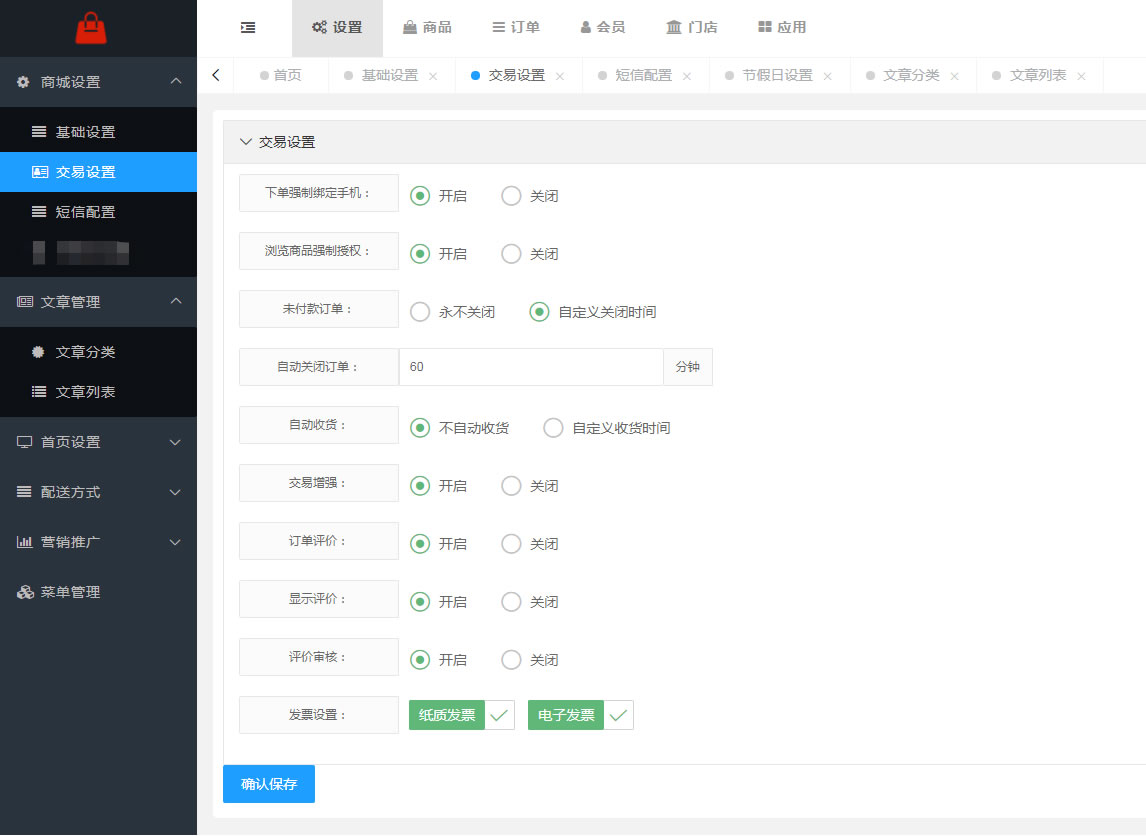1146x836 pixels.
Task: Open the 会员 top menu
Action: click(x=603, y=28)
